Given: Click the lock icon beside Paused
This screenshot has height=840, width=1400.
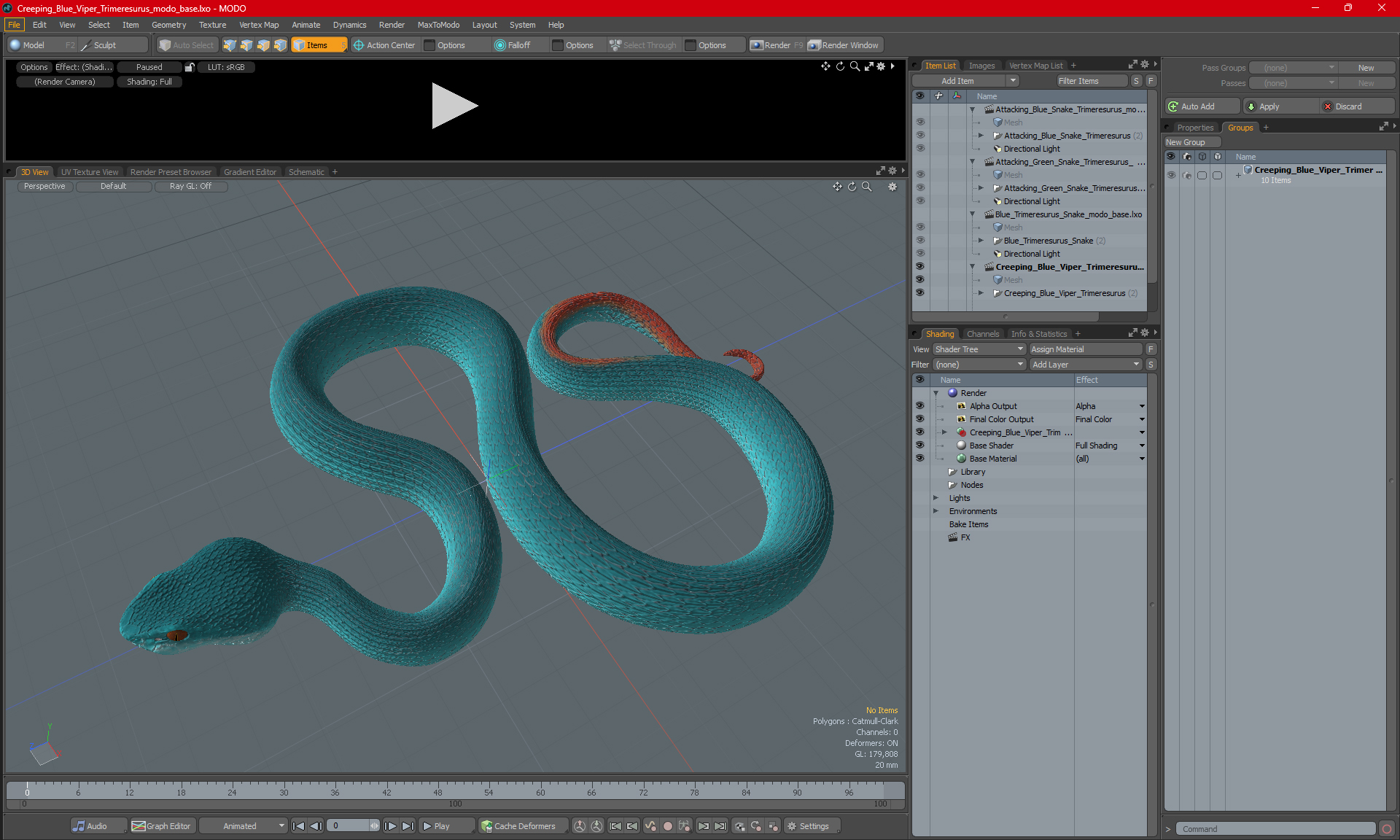Looking at the screenshot, I should click(190, 67).
